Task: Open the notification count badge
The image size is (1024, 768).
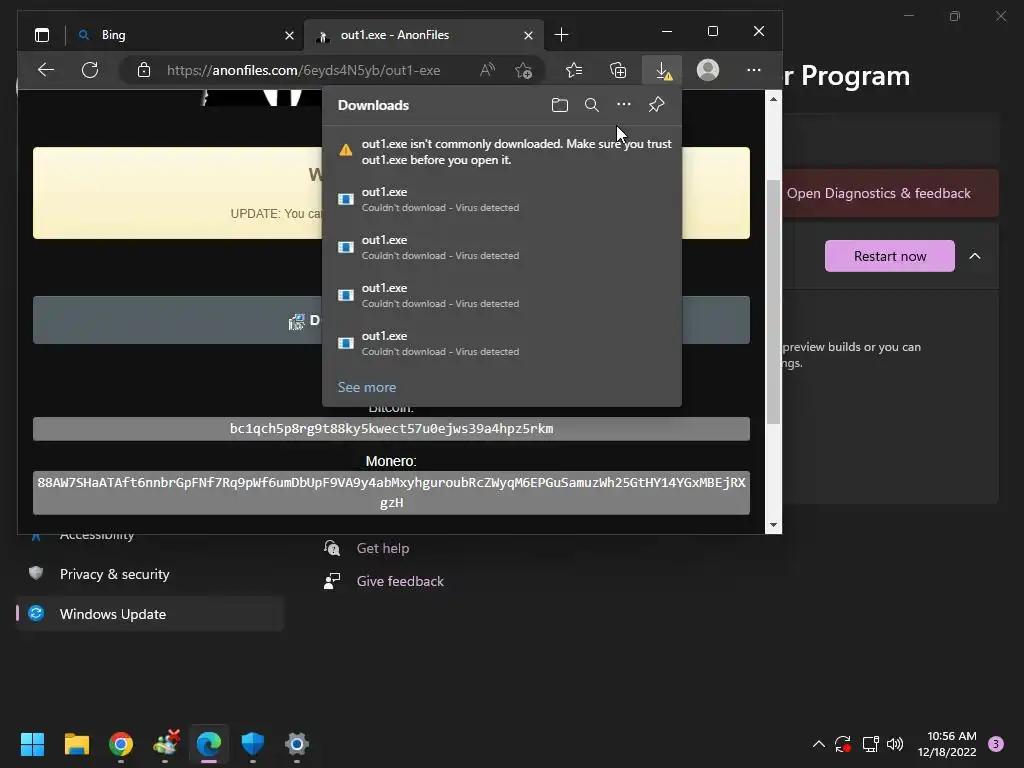Action: coord(996,744)
